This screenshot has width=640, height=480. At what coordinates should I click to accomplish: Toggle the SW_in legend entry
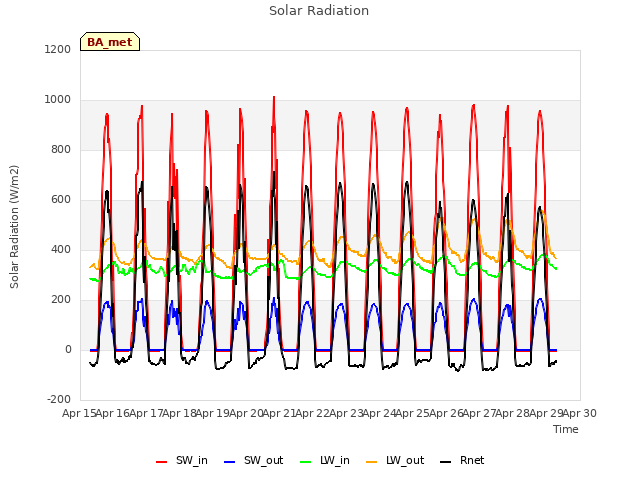coord(182,460)
